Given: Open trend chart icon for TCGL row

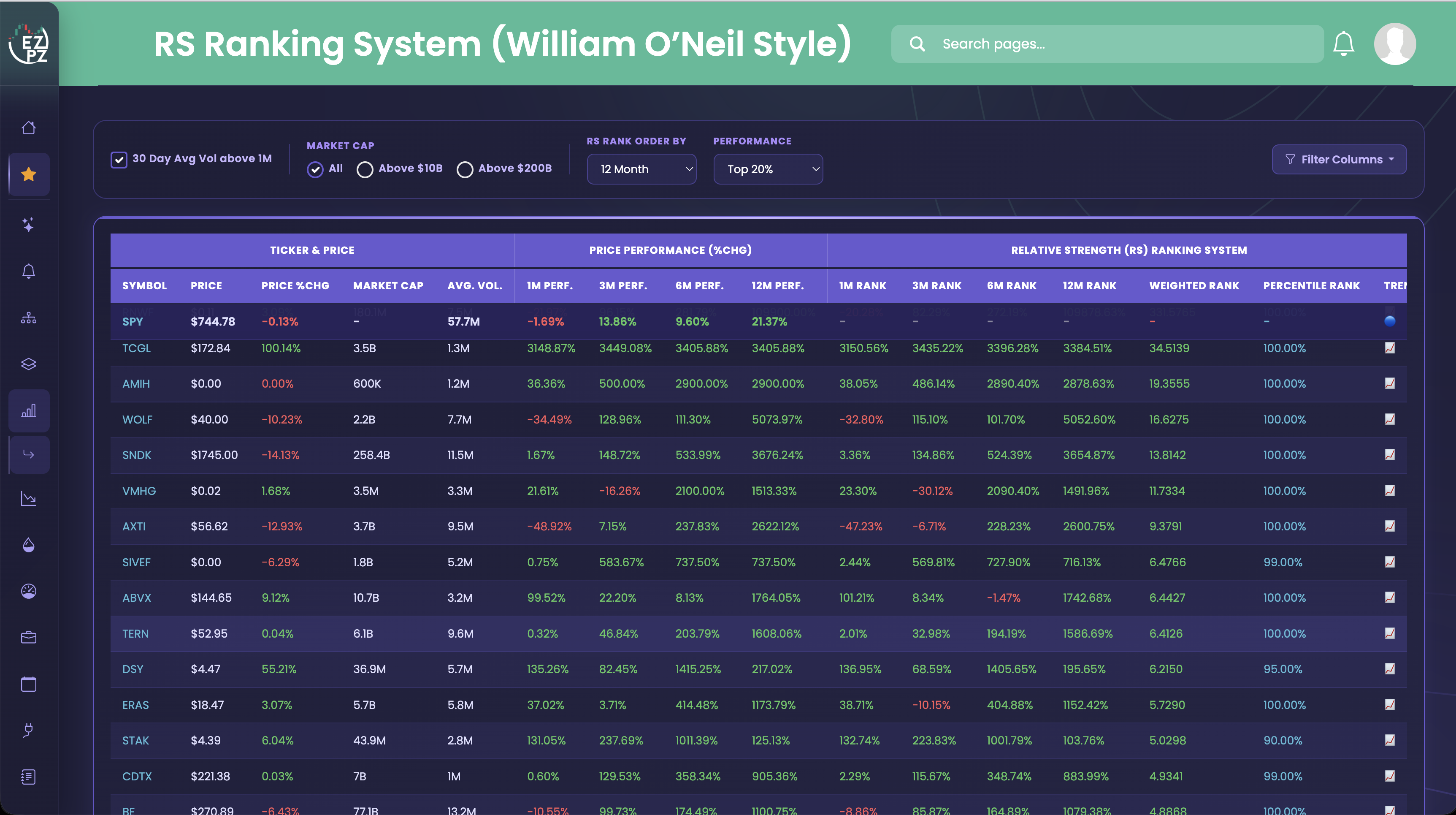Looking at the screenshot, I should pyautogui.click(x=1390, y=348).
